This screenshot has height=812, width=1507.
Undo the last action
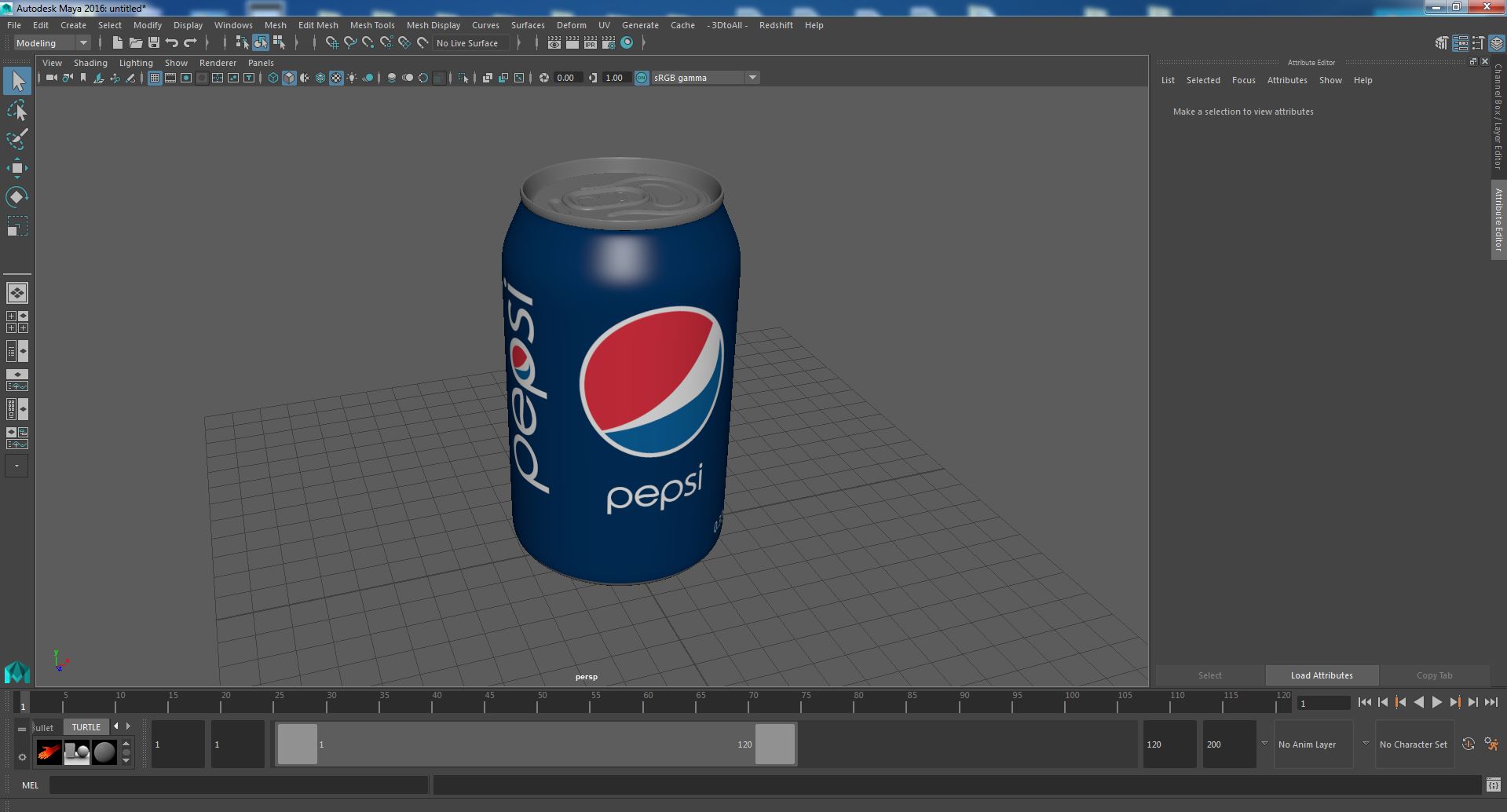coord(172,43)
